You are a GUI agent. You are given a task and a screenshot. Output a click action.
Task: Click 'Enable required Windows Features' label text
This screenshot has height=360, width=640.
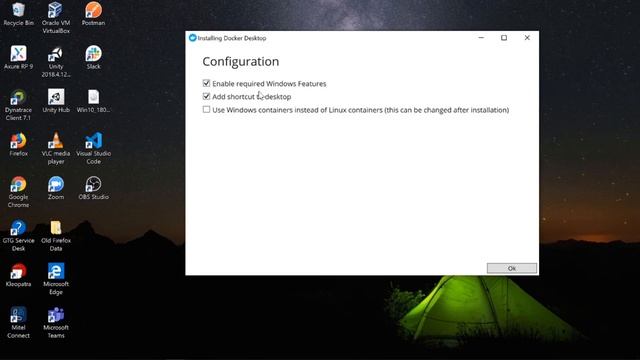(269, 84)
